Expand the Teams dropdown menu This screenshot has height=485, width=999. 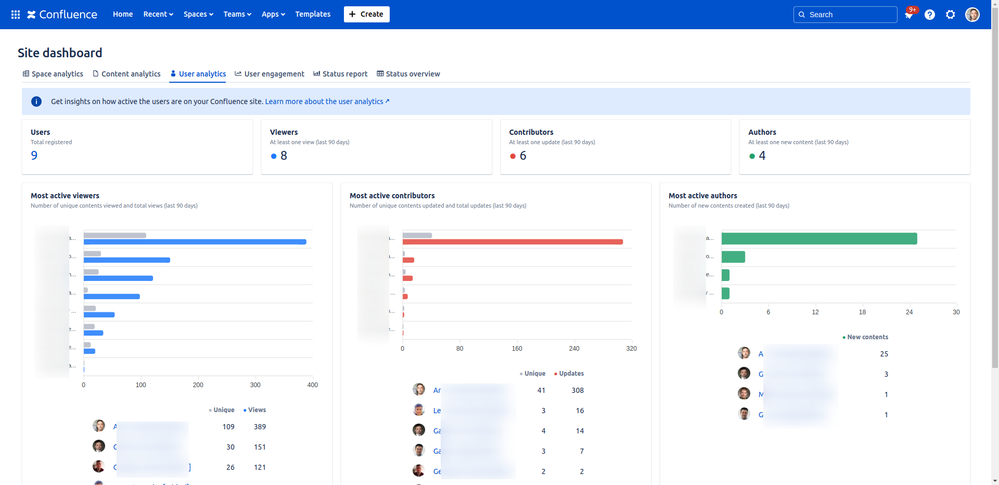point(238,15)
